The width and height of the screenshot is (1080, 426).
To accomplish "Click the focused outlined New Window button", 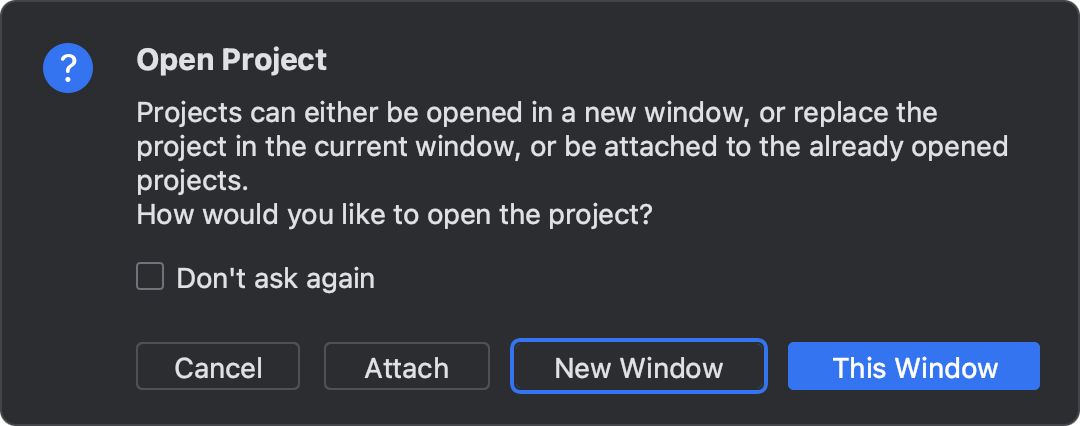I will [x=638, y=367].
